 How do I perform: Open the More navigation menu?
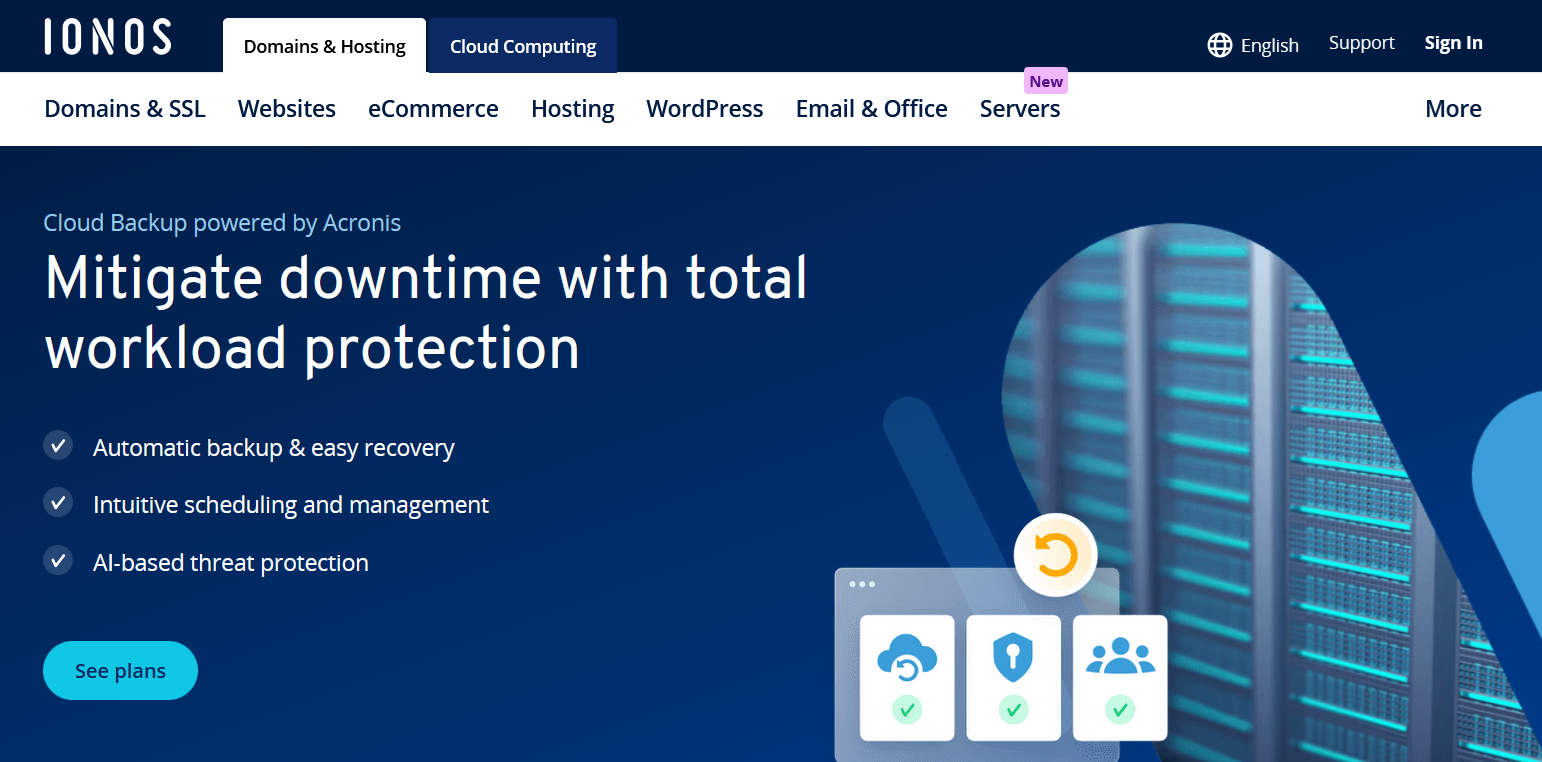tap(1453, 109)
